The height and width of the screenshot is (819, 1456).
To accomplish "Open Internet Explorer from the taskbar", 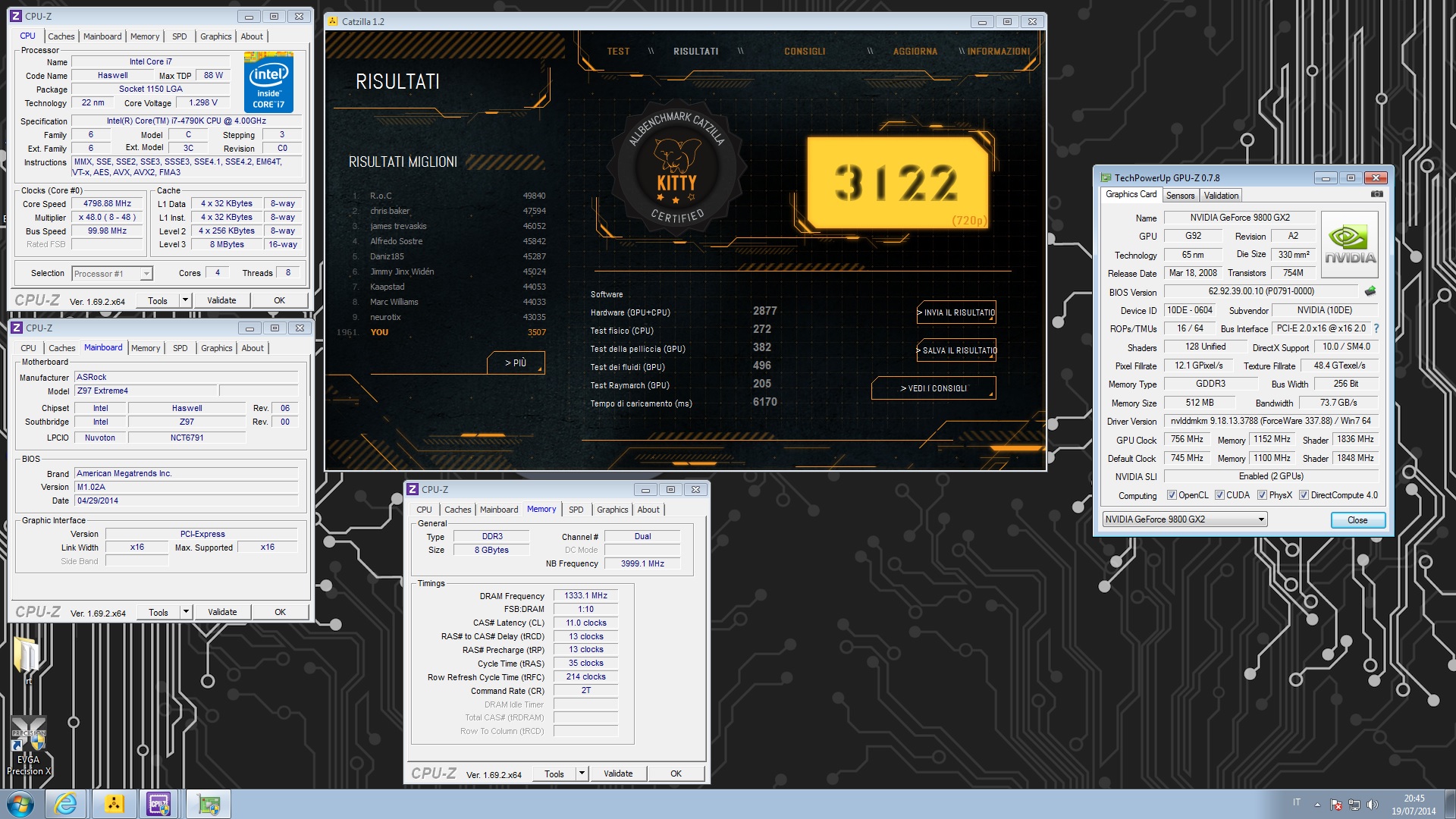I will coord(66,804).
